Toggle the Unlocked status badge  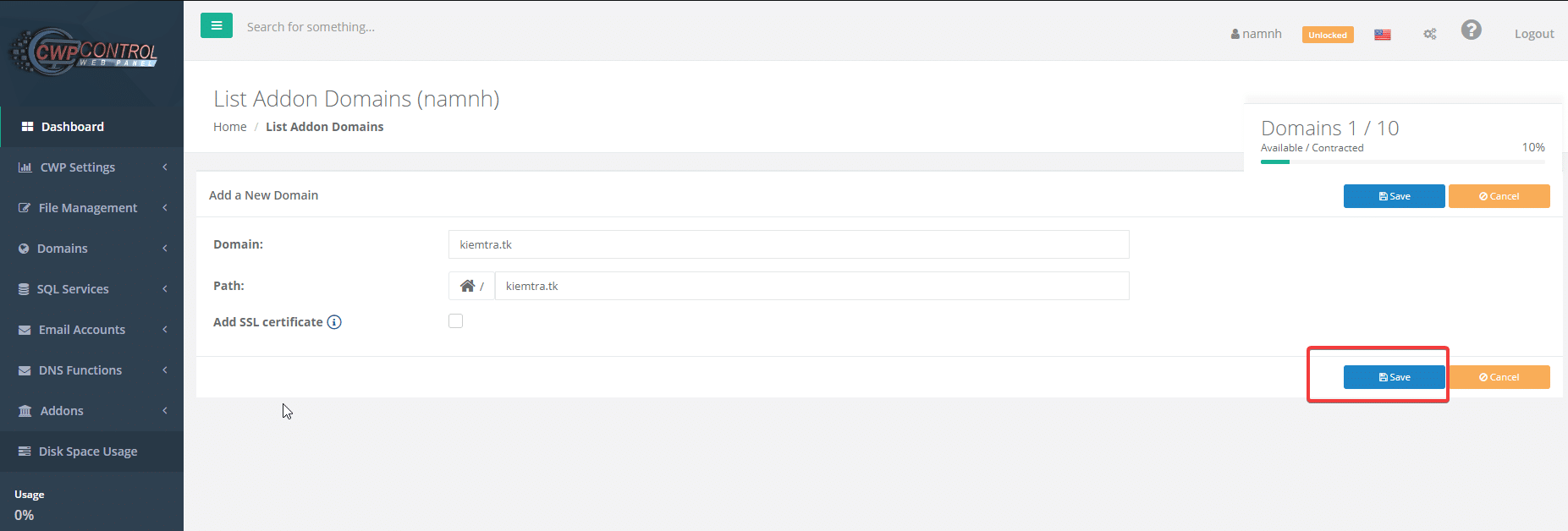tap(1327, 35)
